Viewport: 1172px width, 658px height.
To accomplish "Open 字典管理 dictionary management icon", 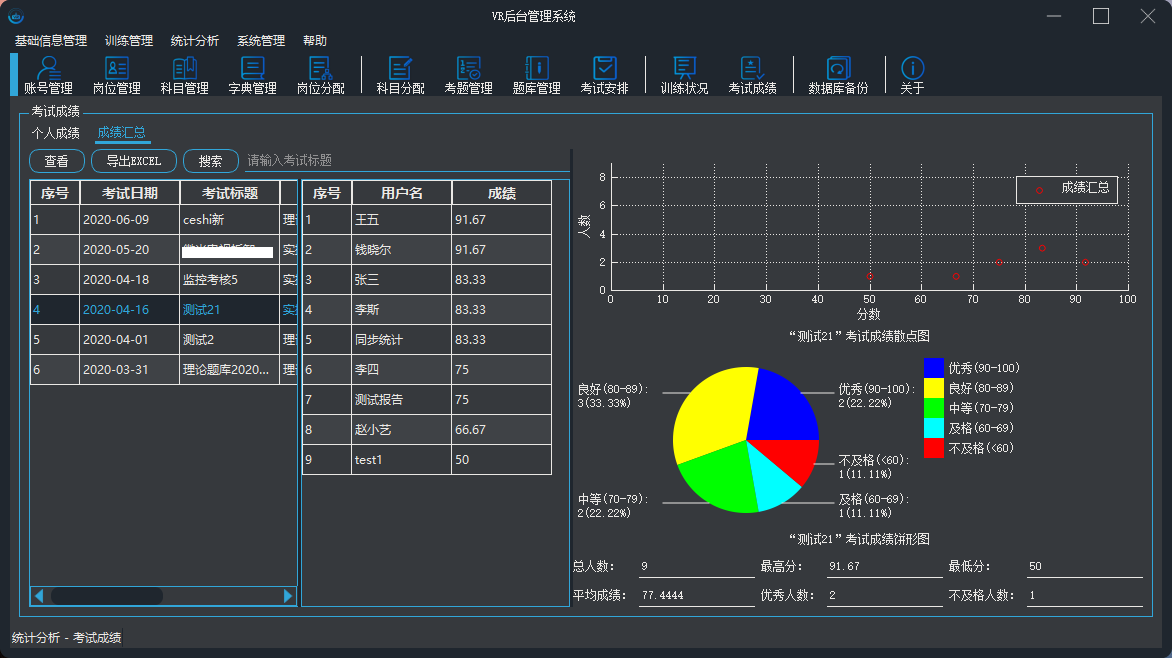I will (253, 75).
